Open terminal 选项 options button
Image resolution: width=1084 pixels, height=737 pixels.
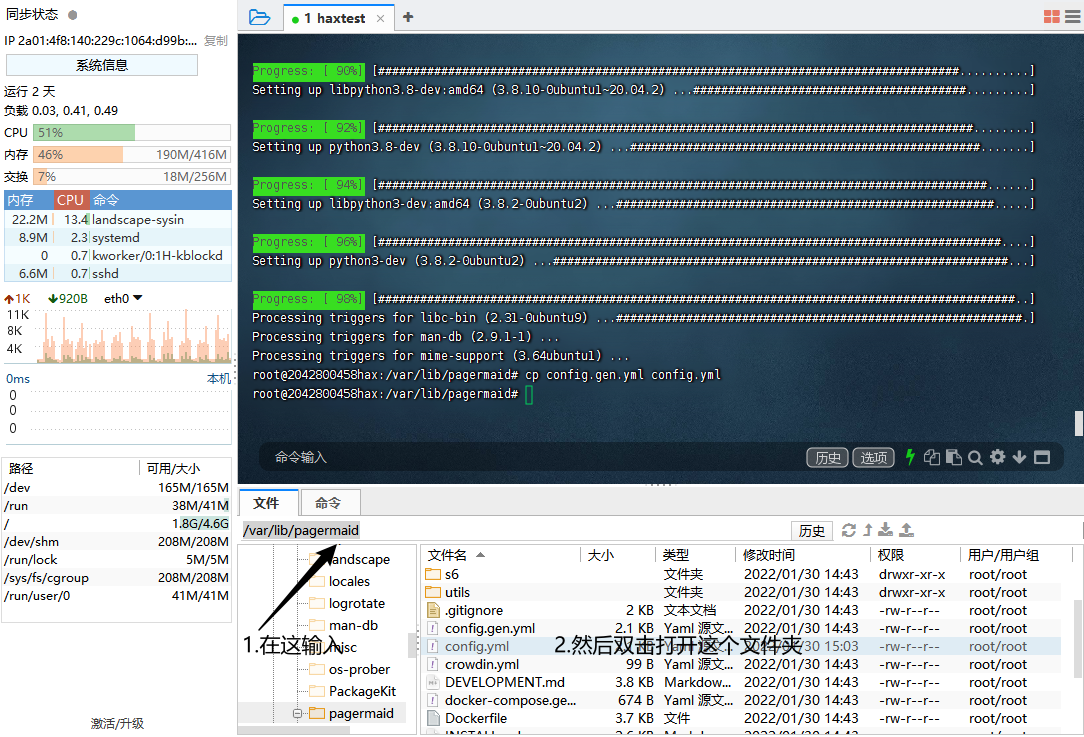[874, 458]
